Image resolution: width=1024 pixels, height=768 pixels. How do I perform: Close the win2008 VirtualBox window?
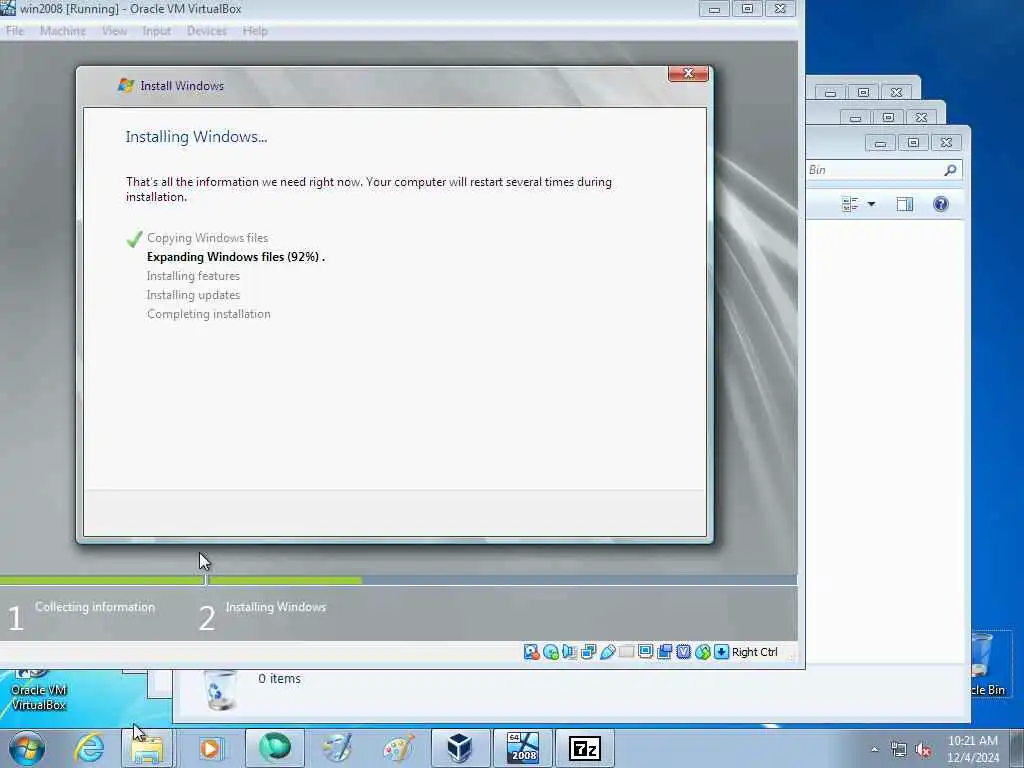click(780, 9)
